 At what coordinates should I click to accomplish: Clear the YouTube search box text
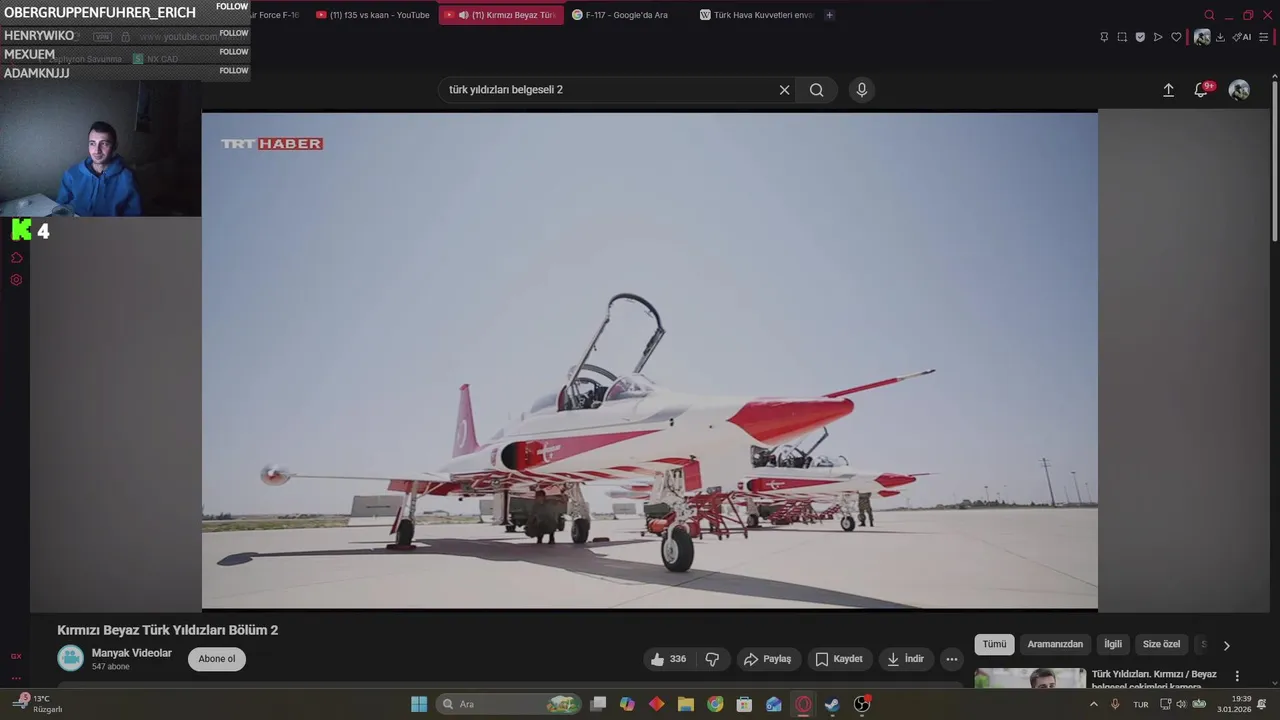784,90
